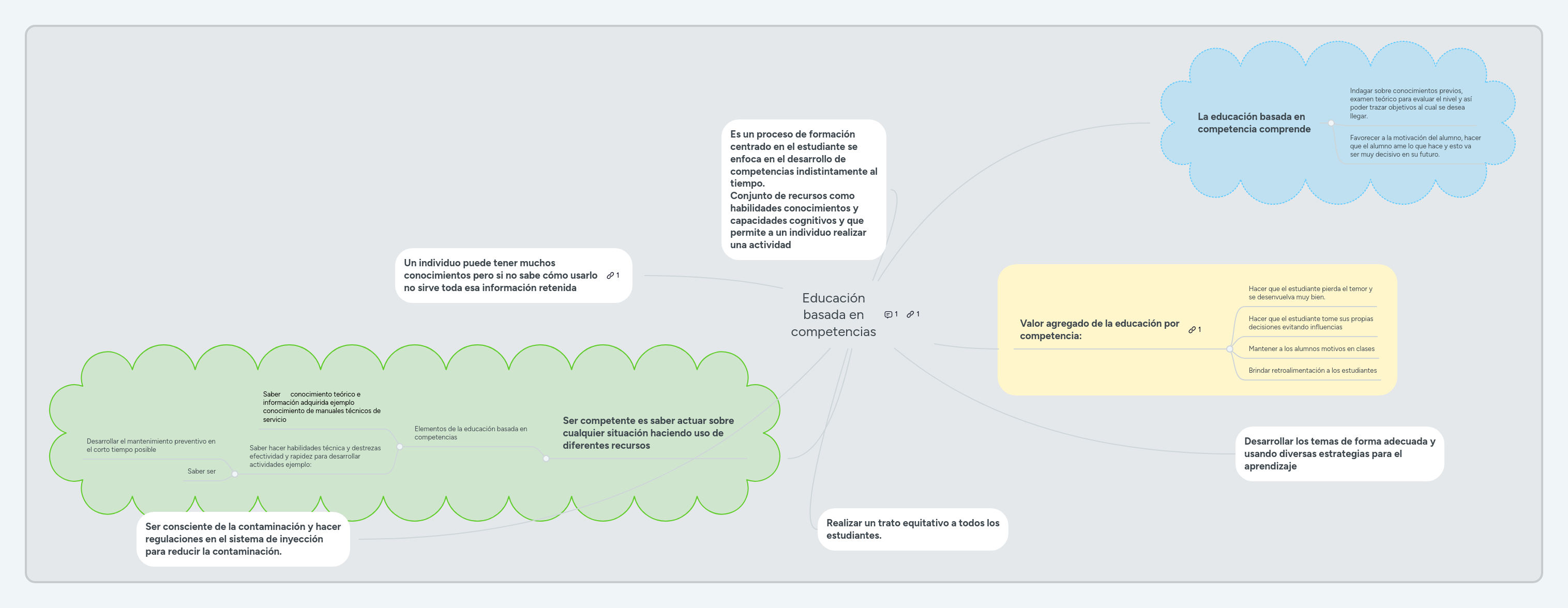Collapse the 'Ser competente' branch handle
This screenshot has width=1568, height=608.
[546, 459]
